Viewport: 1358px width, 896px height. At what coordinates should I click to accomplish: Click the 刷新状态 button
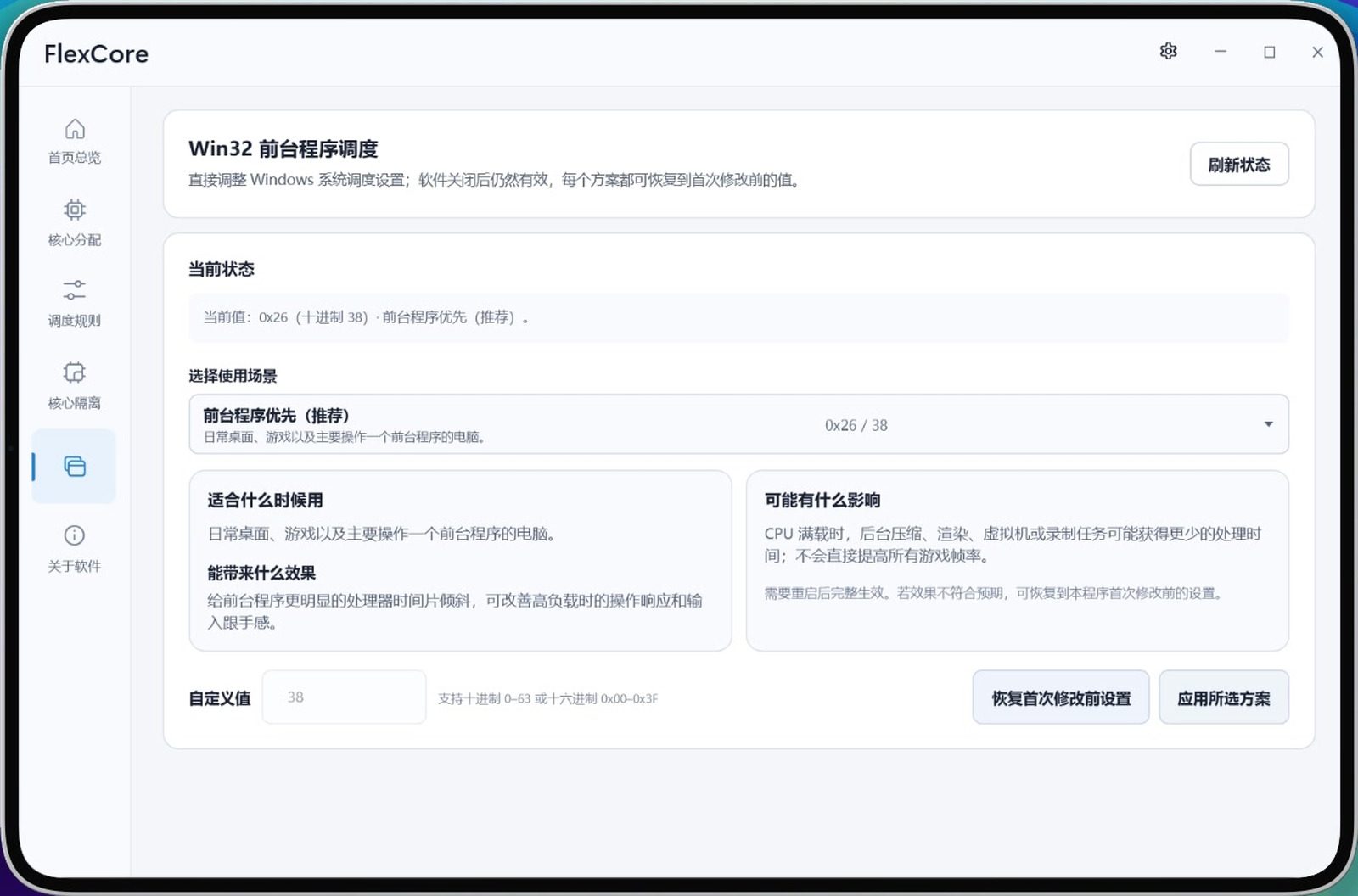(1239, 164)
